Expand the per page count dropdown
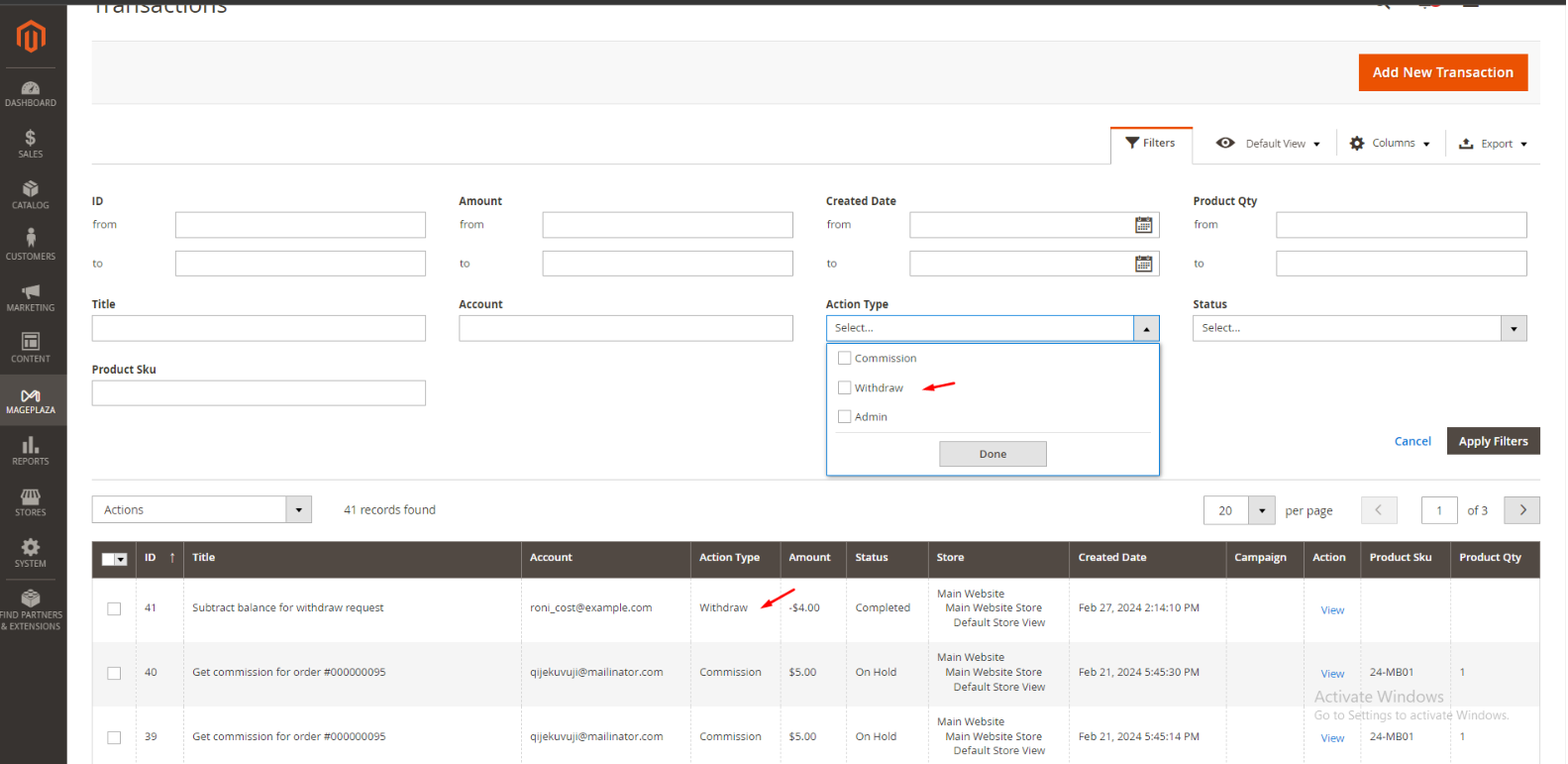The width and height of the screenshot is (1568, 764). click(1261, 510)
